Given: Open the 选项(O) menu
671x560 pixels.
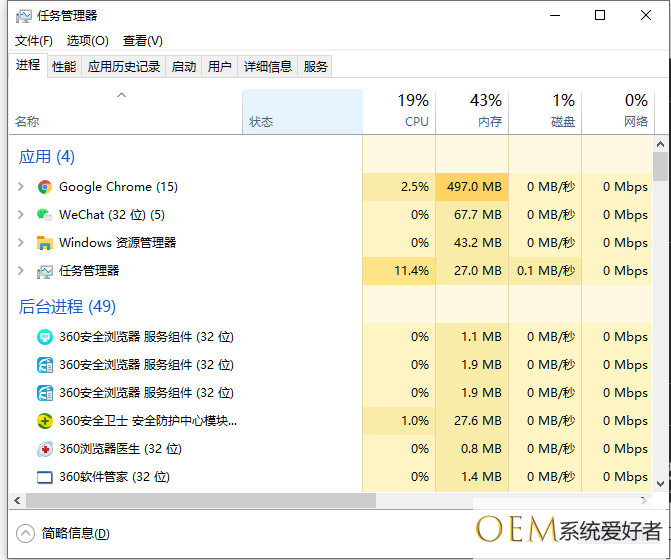Looking at the screenshot, I should tap(87, 41).
